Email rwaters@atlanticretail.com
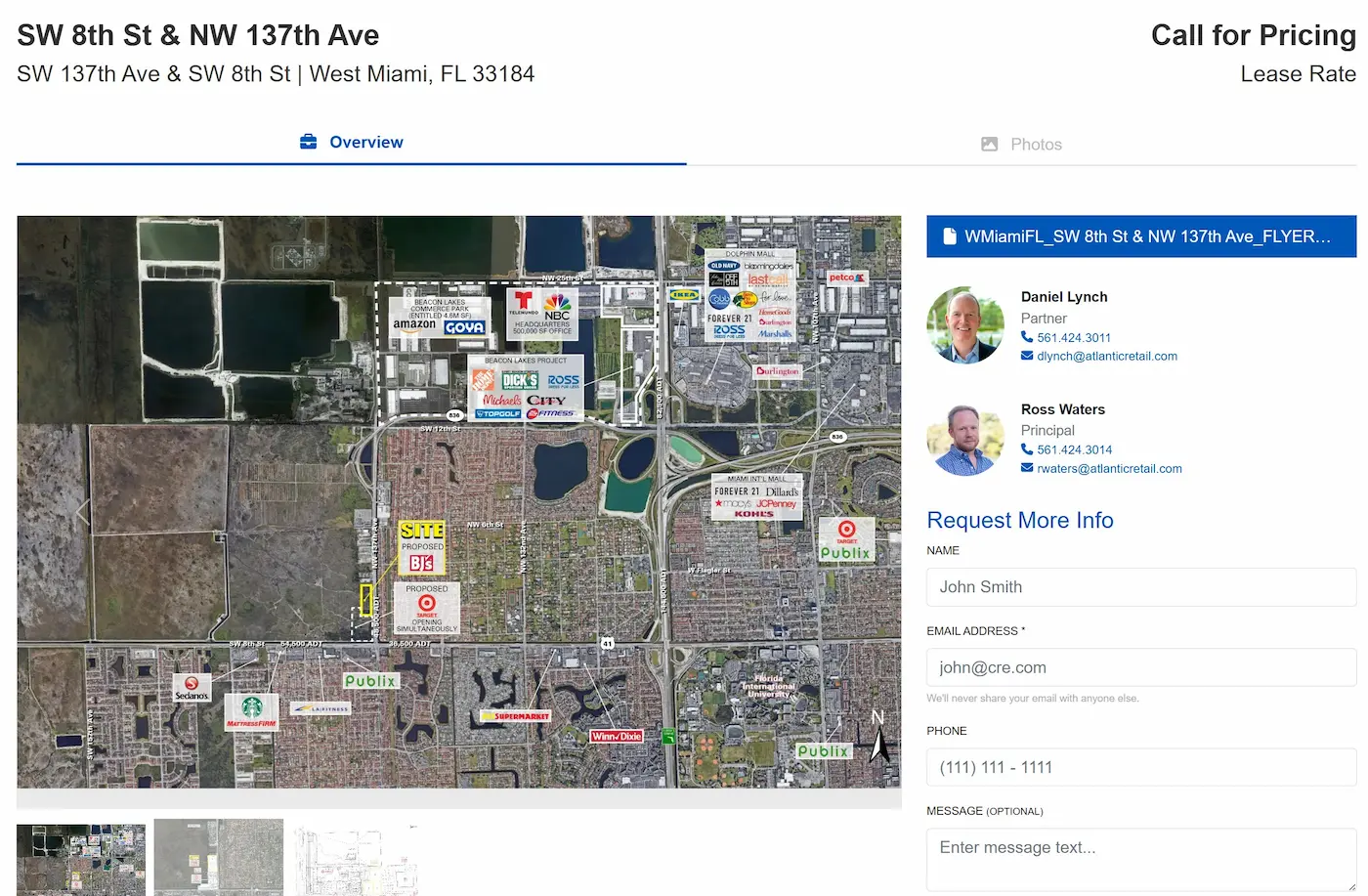This screenshot has width=1368, height=896. [x=1109, y=469]
